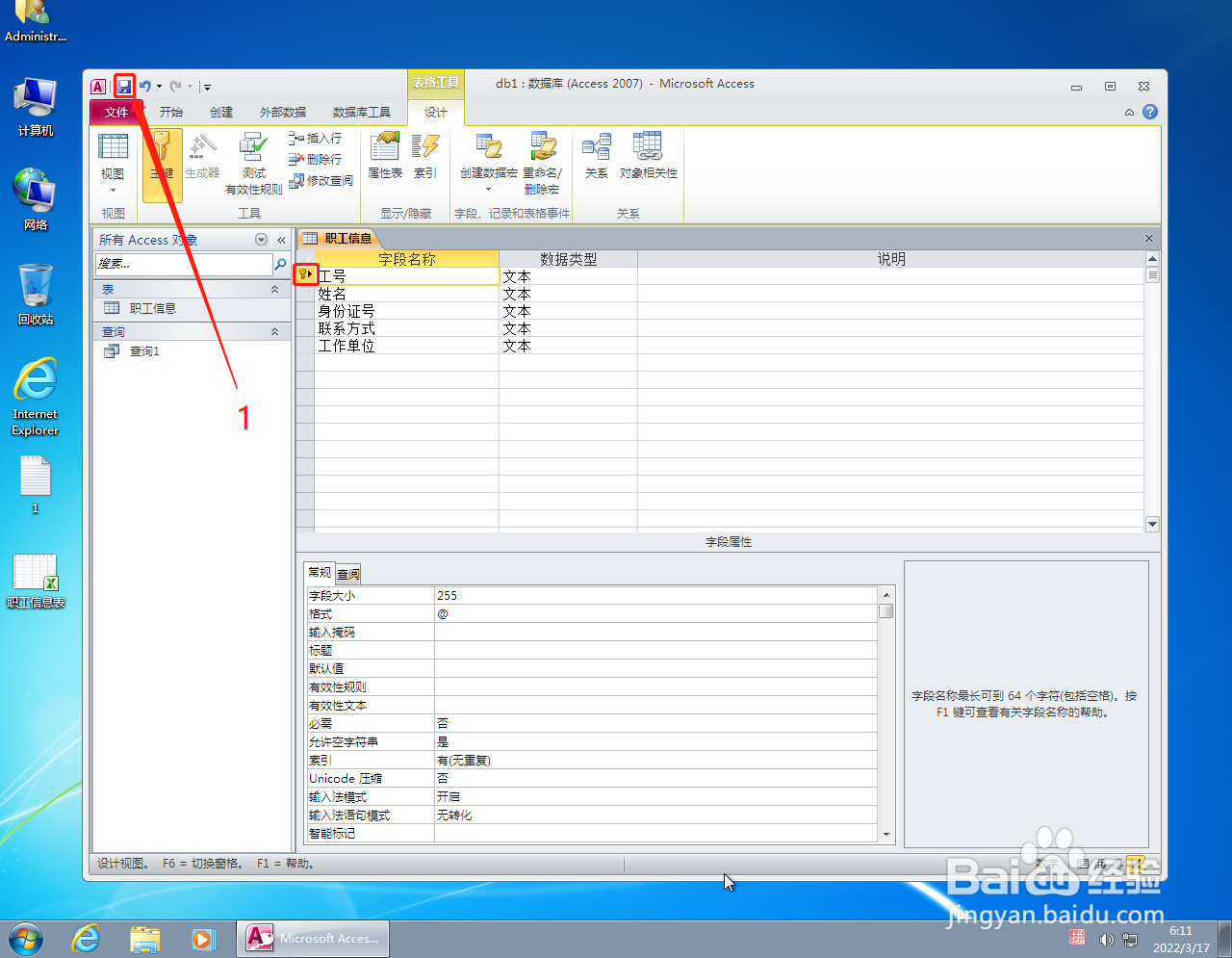Collapse the 查询 group in navigation pane
Screen dimensions: 1232x958
pyautogui.click(x=274, y=331)
